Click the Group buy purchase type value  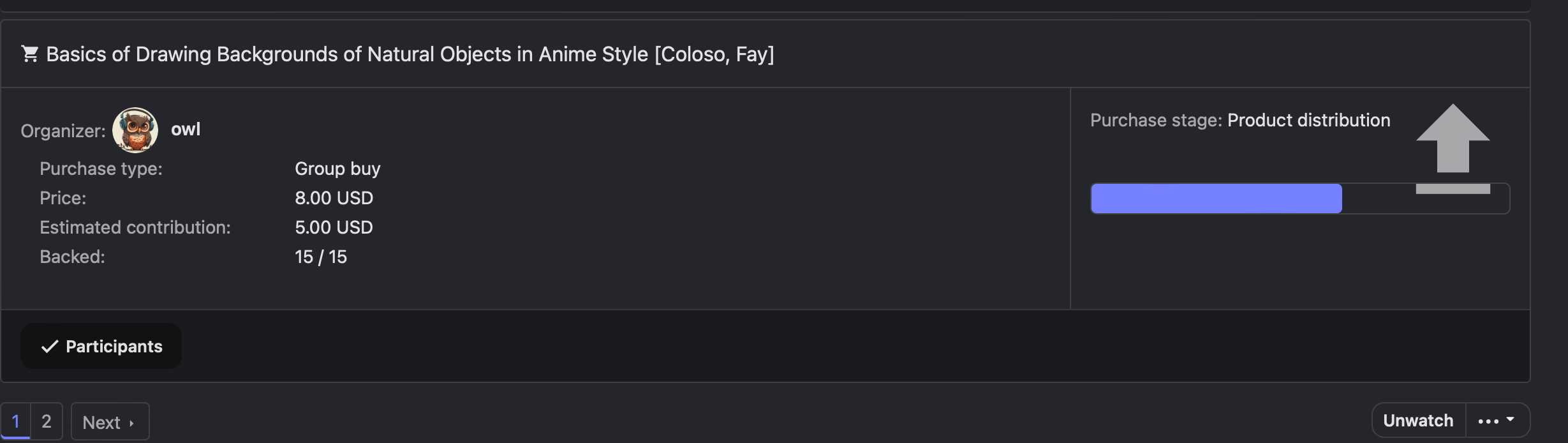pos(337,169)
